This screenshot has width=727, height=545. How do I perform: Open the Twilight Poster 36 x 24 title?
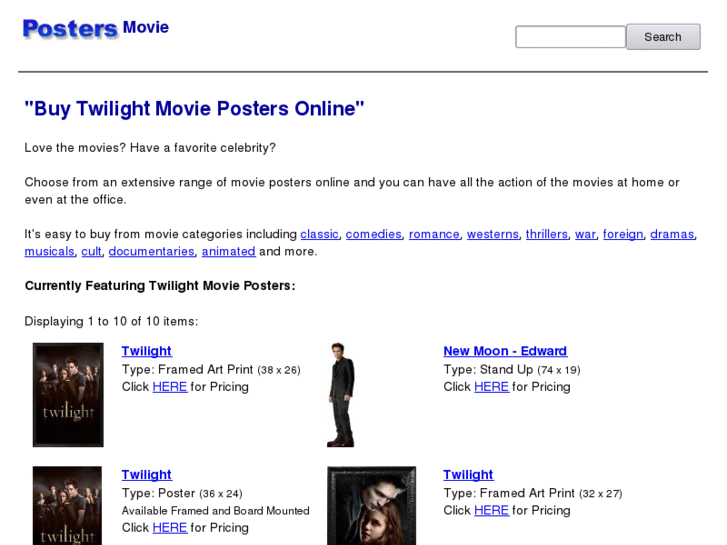click(x=147, y=475)
